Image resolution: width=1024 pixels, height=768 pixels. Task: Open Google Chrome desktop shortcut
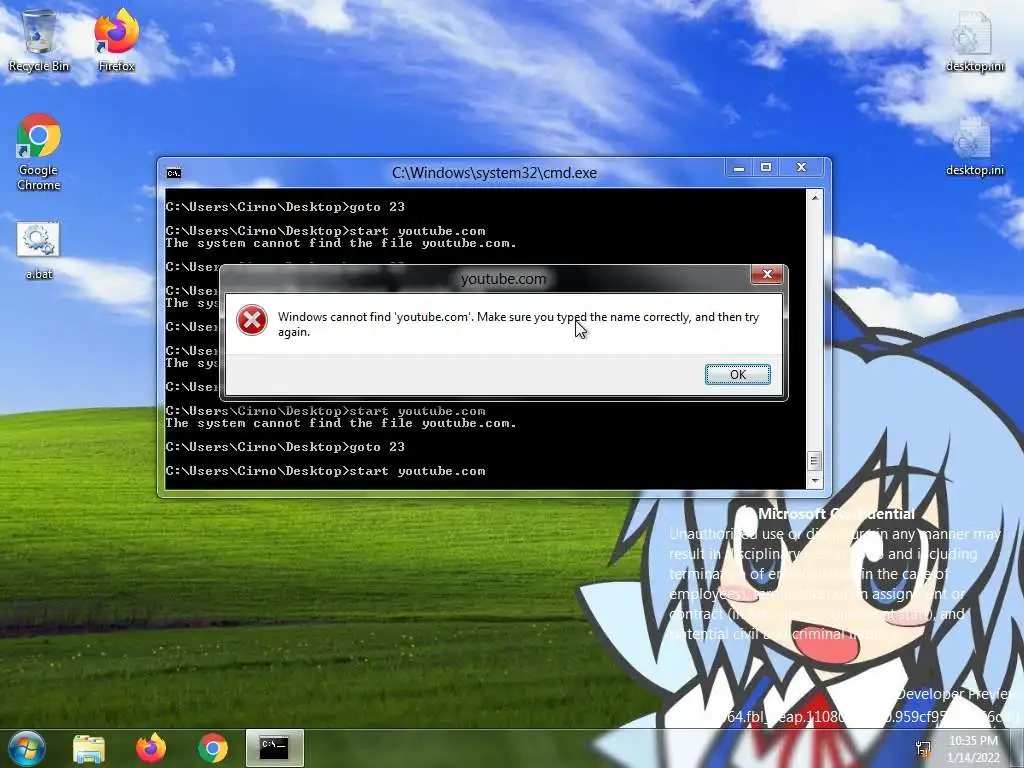pos(39,152)
